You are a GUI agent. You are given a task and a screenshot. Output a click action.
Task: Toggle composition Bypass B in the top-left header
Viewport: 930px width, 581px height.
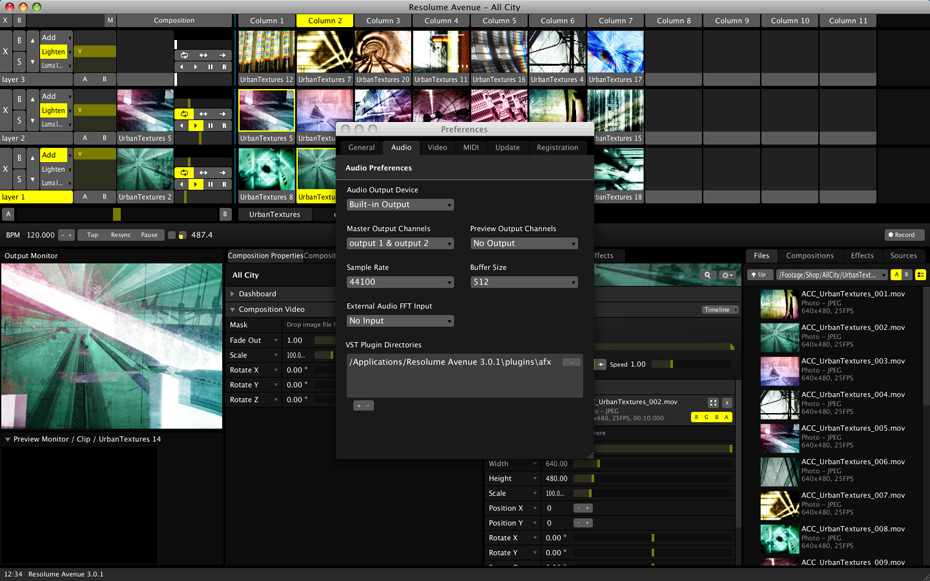coord(19,21)
